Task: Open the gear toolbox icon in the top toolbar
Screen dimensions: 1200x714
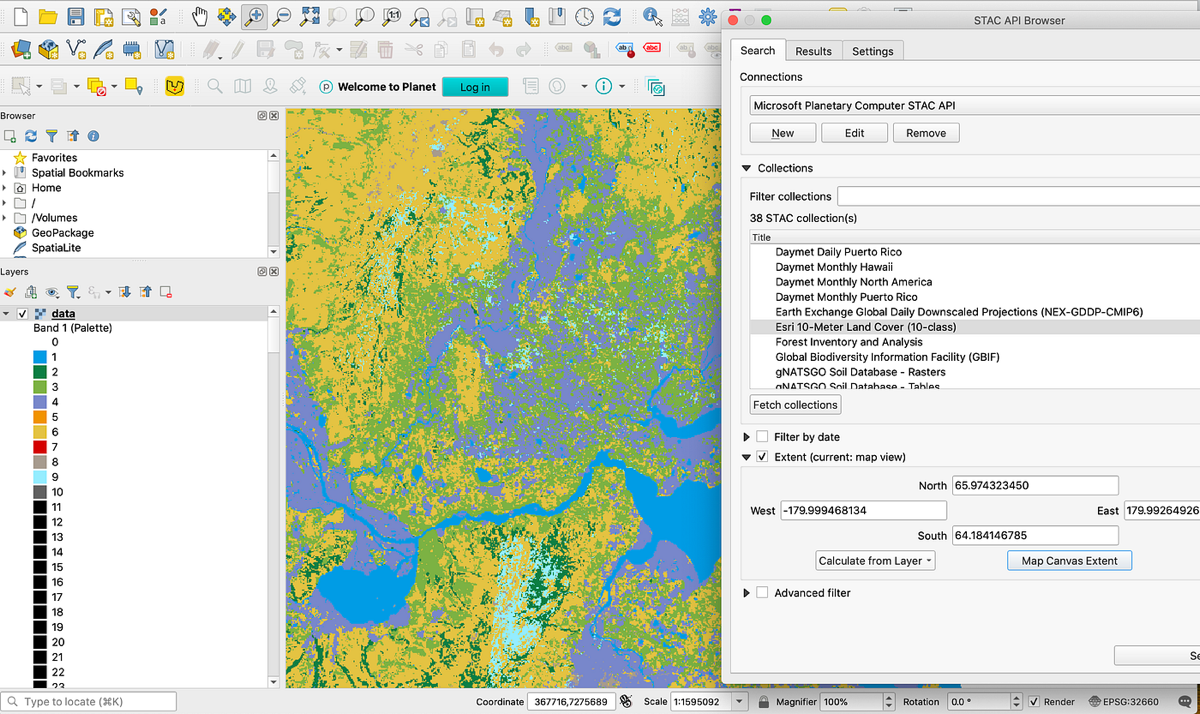Action: (x=708, y=17)
